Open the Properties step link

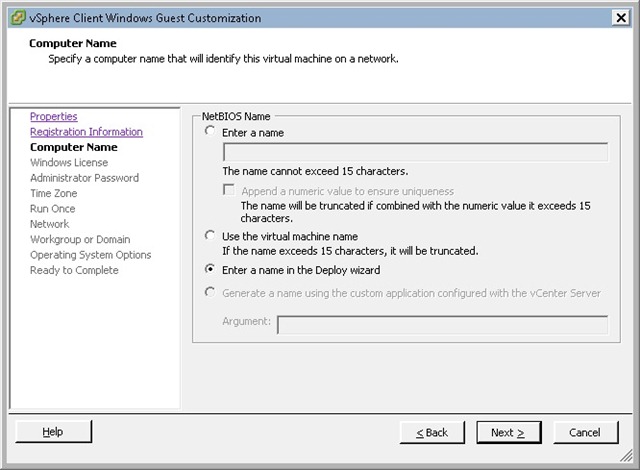(x=53, y=117)
